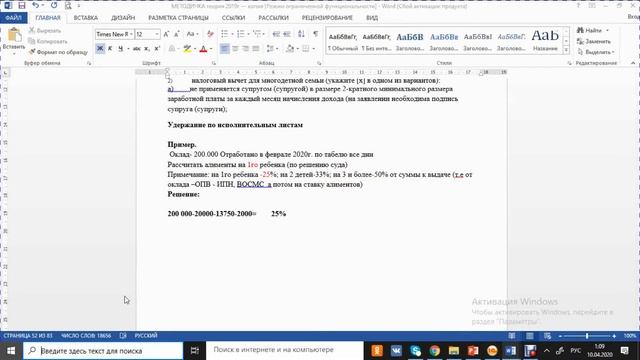
Task: Create a numbered list
Action: pos(240,34)
